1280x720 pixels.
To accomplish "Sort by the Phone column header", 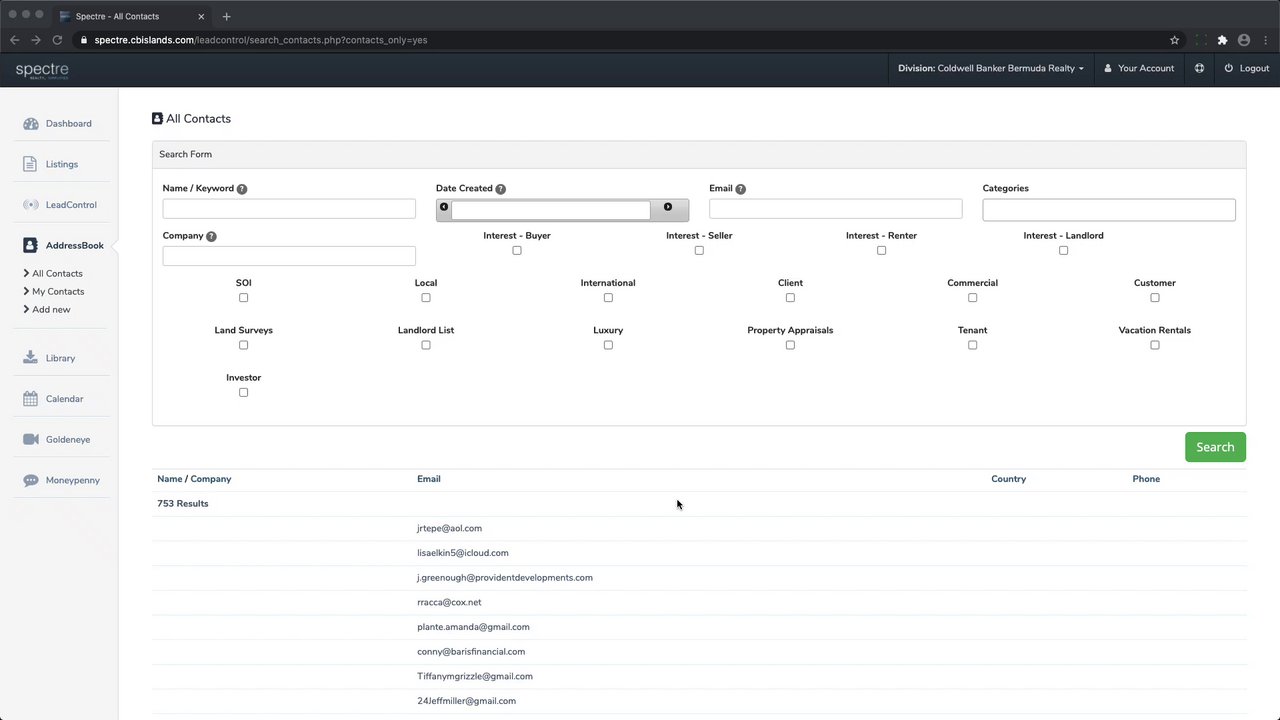I will click(1146, 479).
